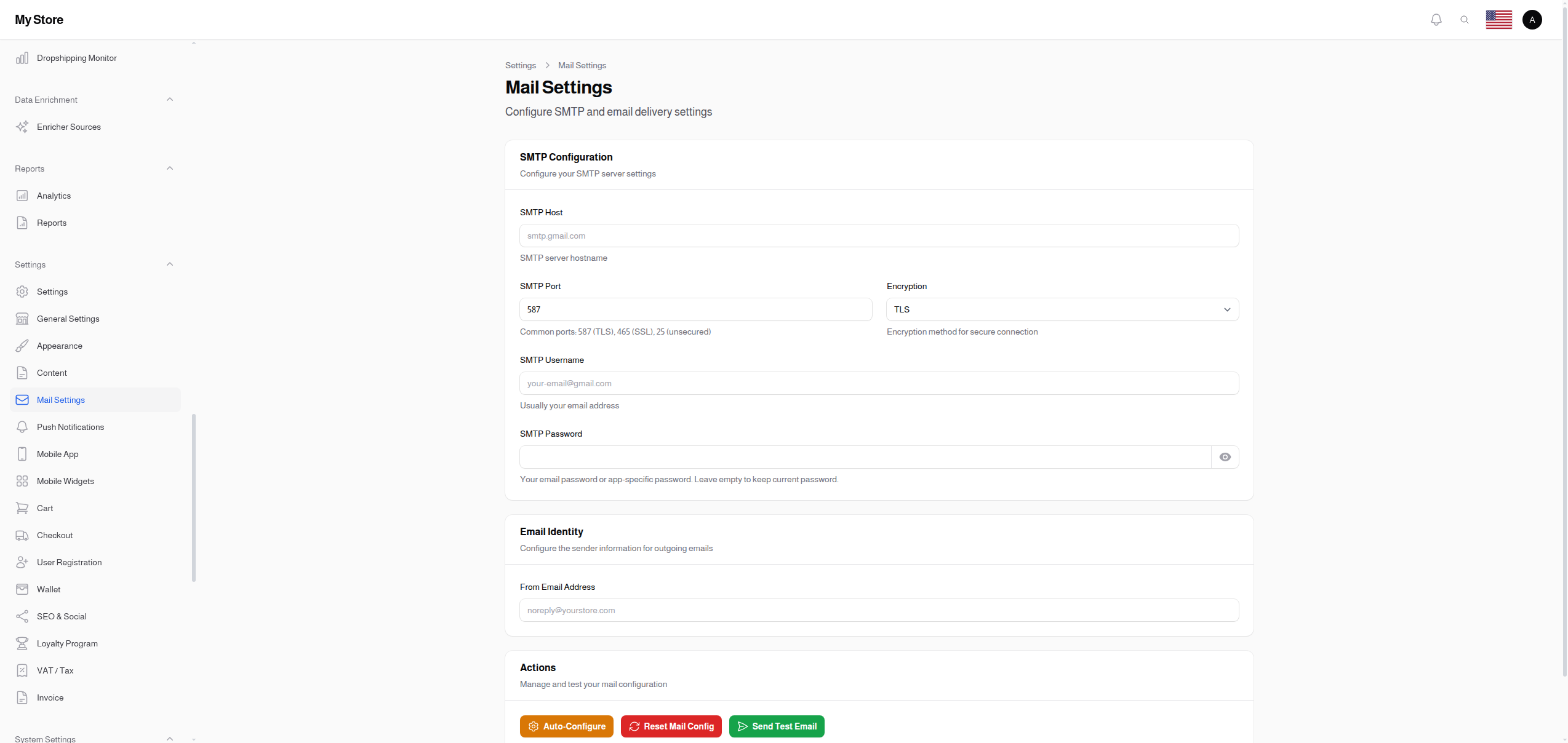Select the Enricher Sources icon
This screenshot has width=1568, height=743.
pyautogui.click(x=22, y=127)
